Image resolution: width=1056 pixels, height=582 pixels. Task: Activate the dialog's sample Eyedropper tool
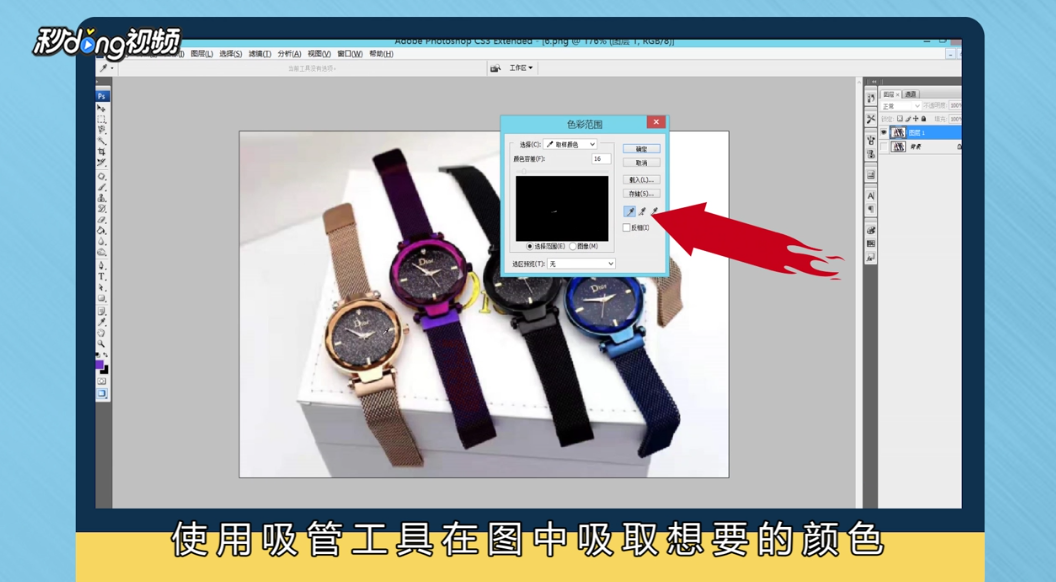coord(630,212)
